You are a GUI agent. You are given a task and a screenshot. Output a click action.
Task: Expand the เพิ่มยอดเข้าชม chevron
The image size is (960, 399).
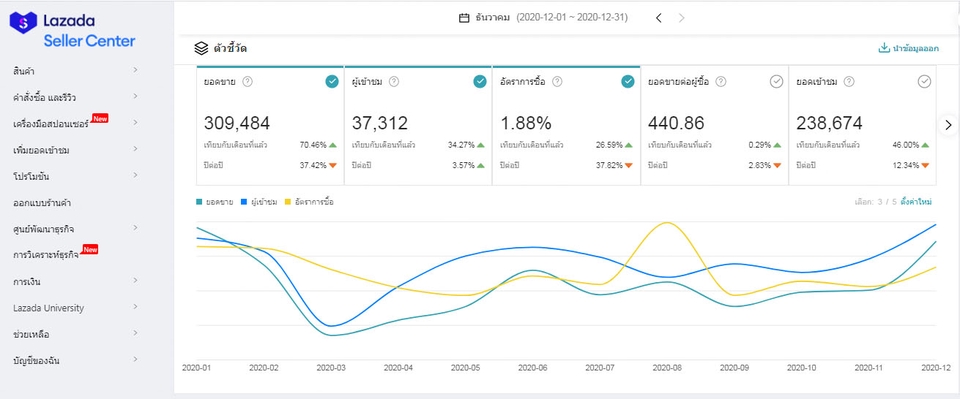pyautogui.click(x=135, y=149)
